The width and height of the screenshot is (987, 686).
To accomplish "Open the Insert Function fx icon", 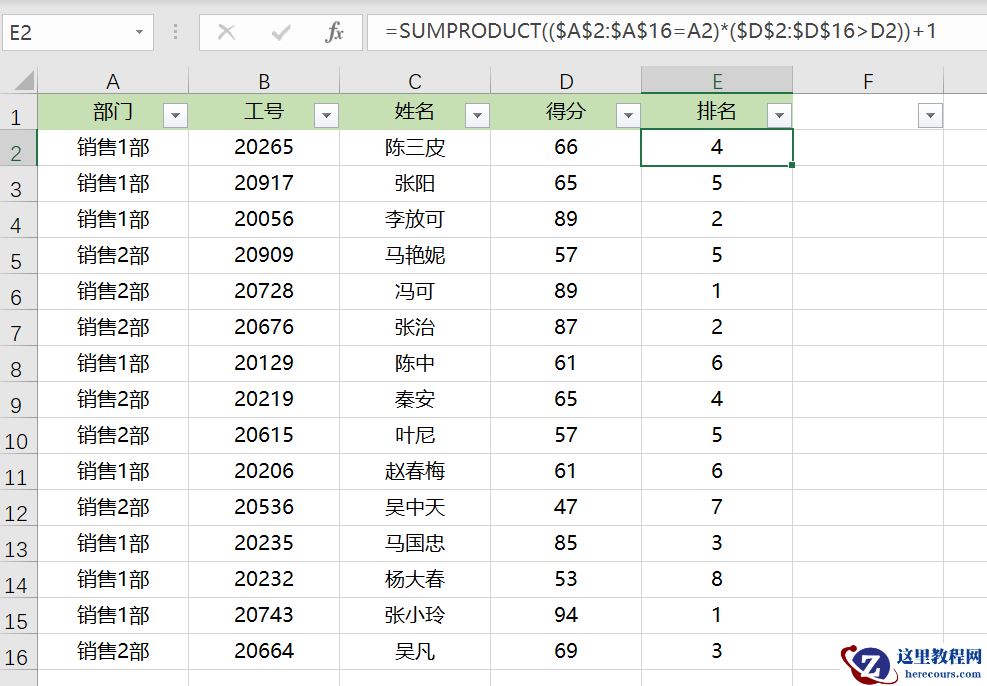I will (334, 32).
